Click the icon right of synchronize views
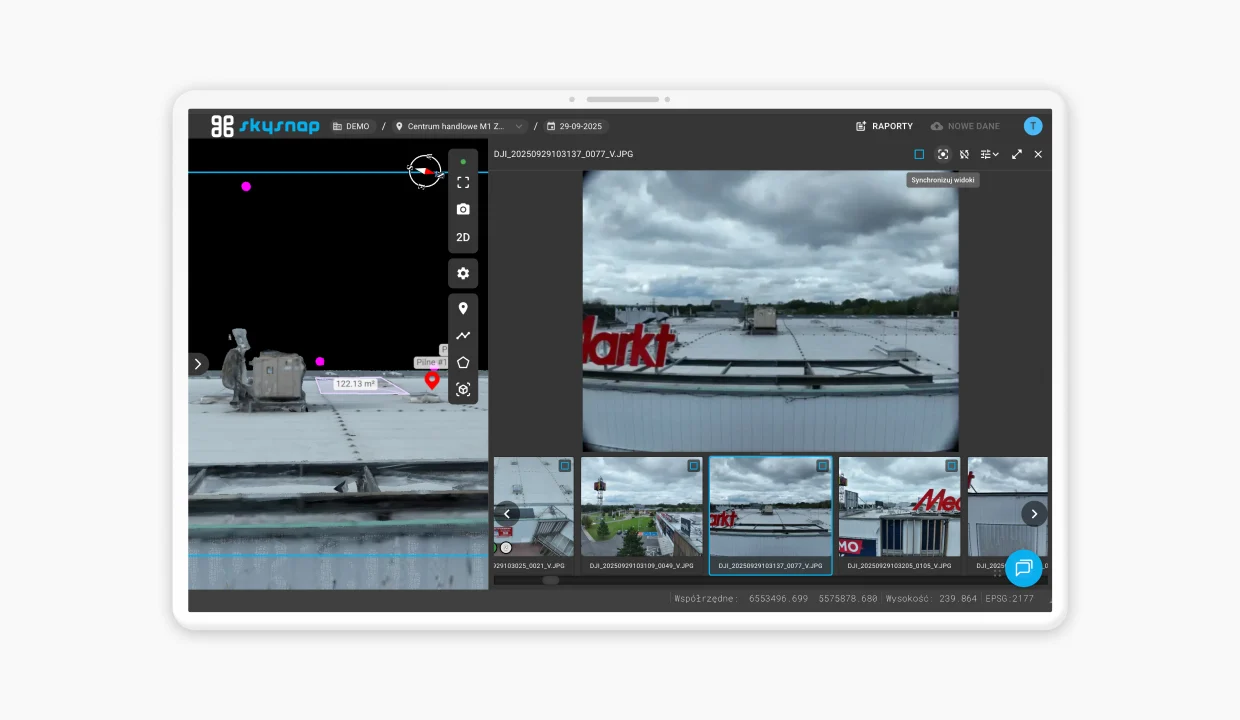 pos(965,154)
